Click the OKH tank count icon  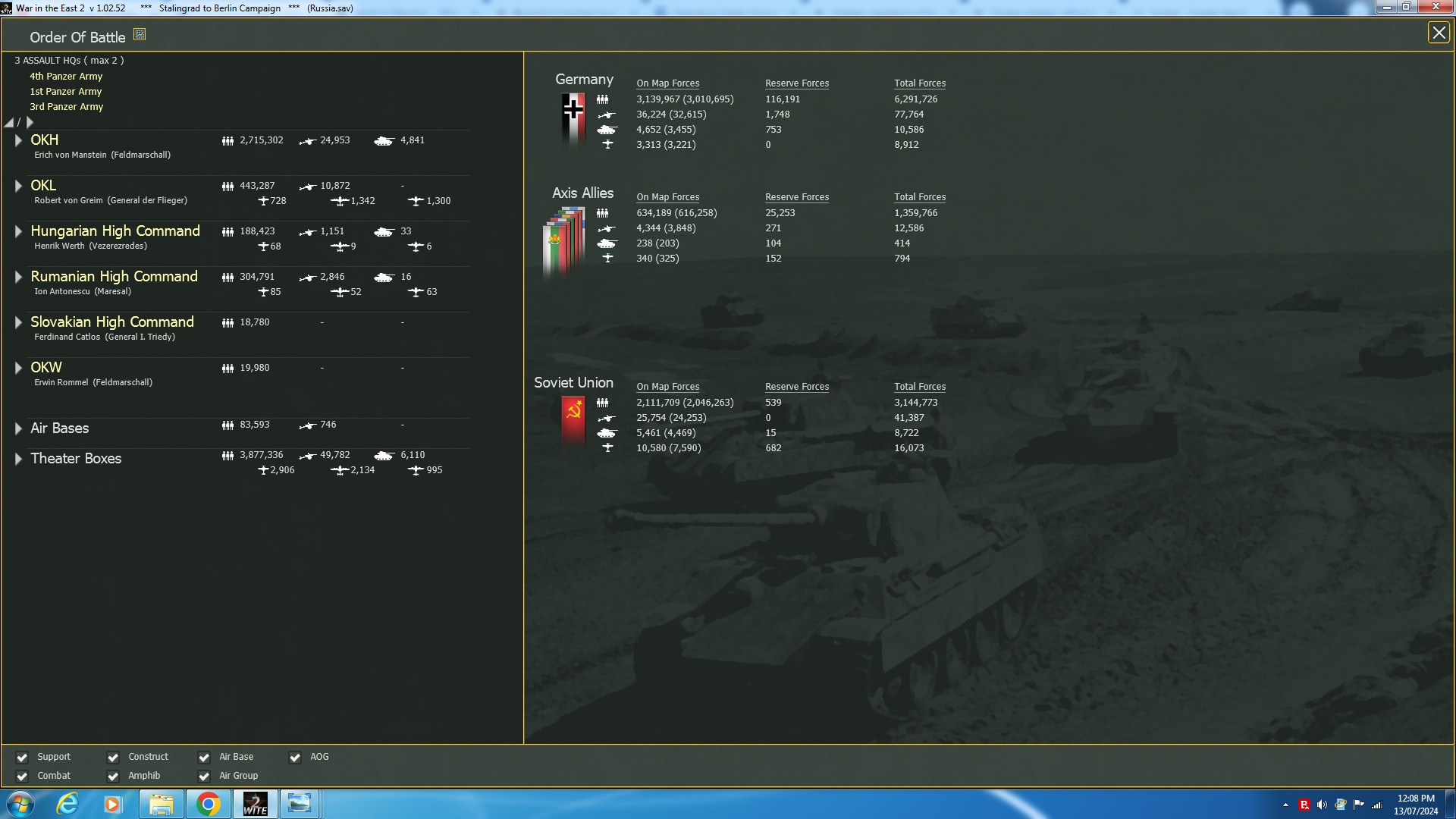pos(384,141)
